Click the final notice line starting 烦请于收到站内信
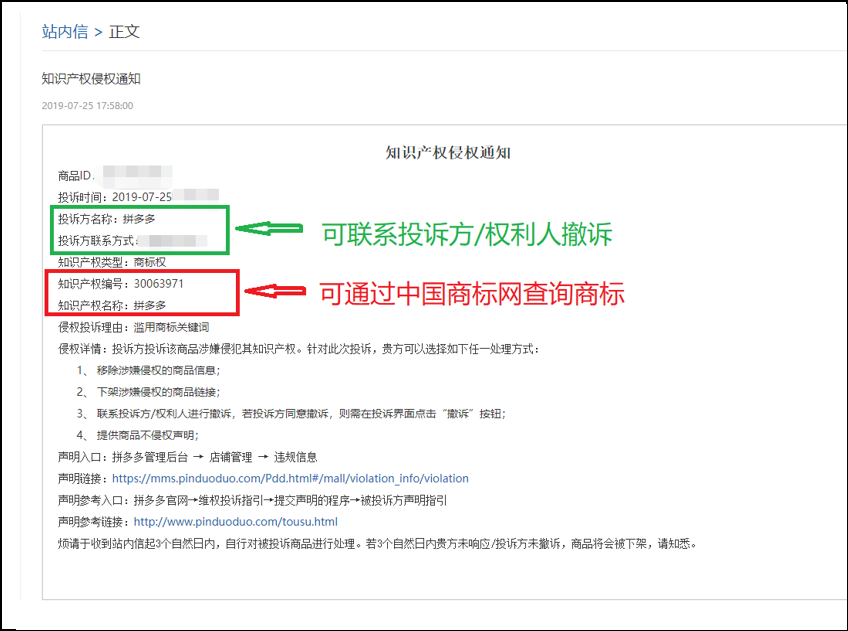Image resolution: width=848 pixels, height=631 pixels. (x=377, y=543)
